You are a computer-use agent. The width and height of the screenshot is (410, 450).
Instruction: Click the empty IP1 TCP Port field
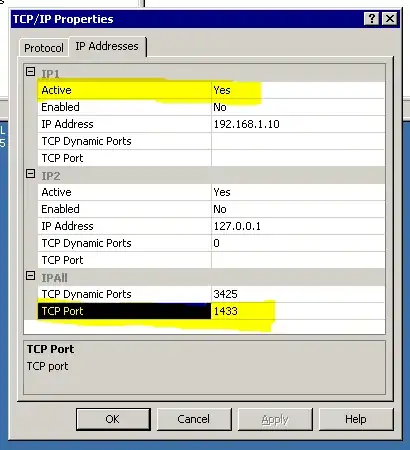click(x=298, y=158)
